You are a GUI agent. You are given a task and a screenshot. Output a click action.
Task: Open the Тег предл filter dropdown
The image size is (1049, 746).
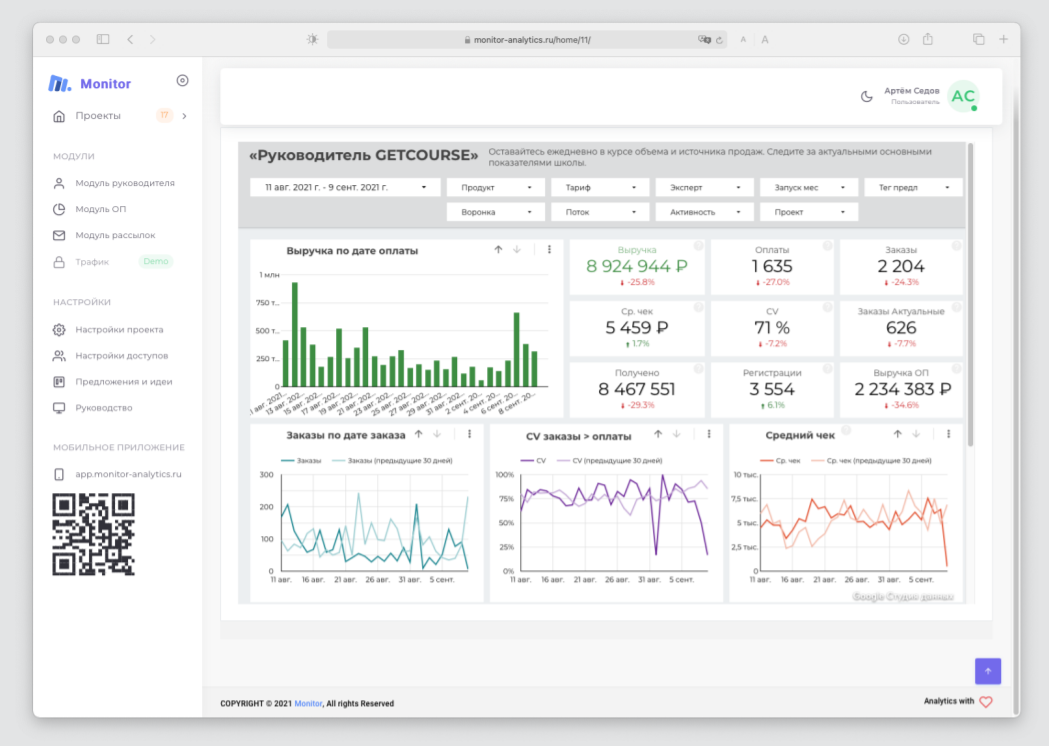pyautogui.click(x=913, y=187)
